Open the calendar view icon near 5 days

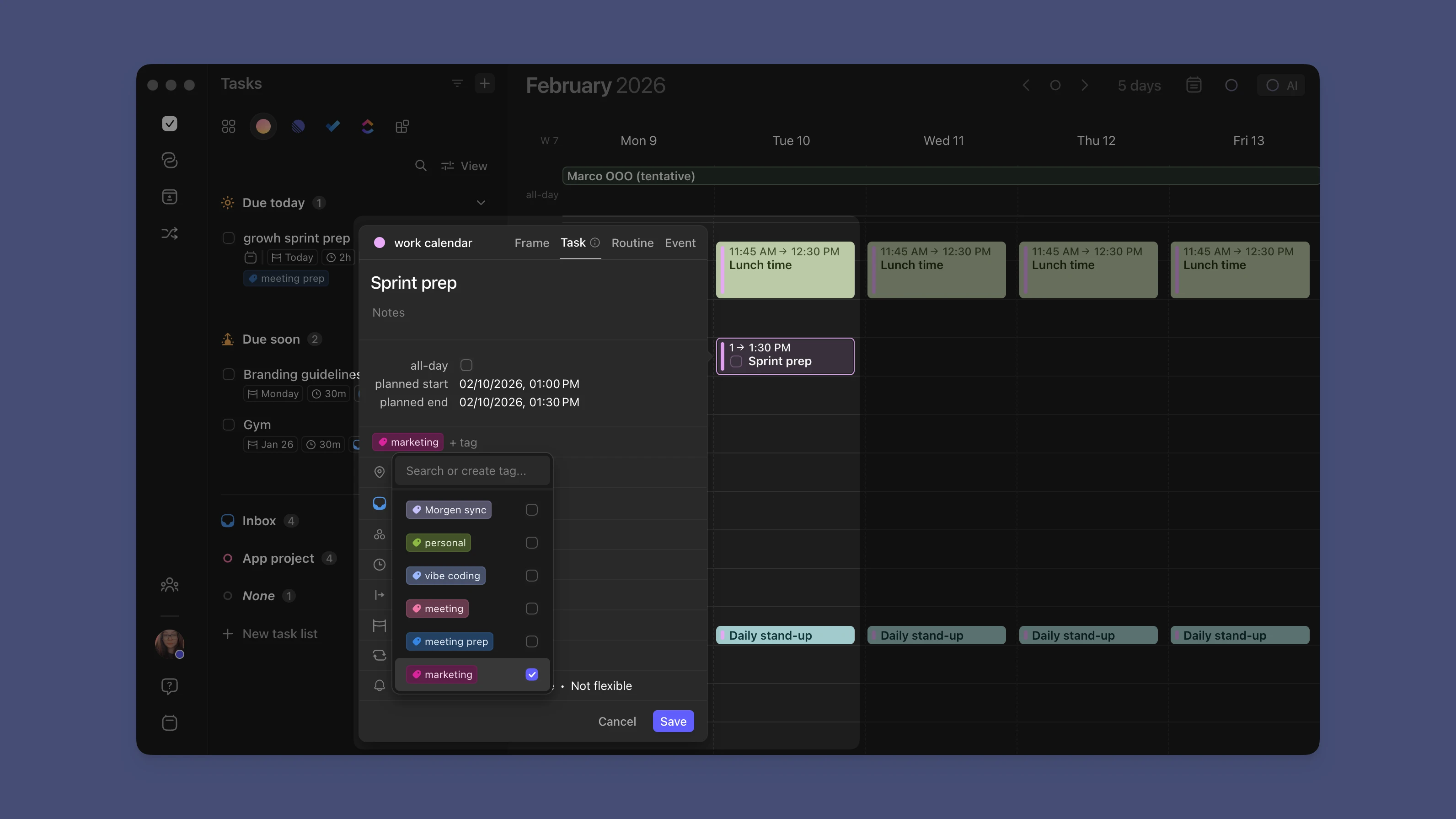[1194, 85]
